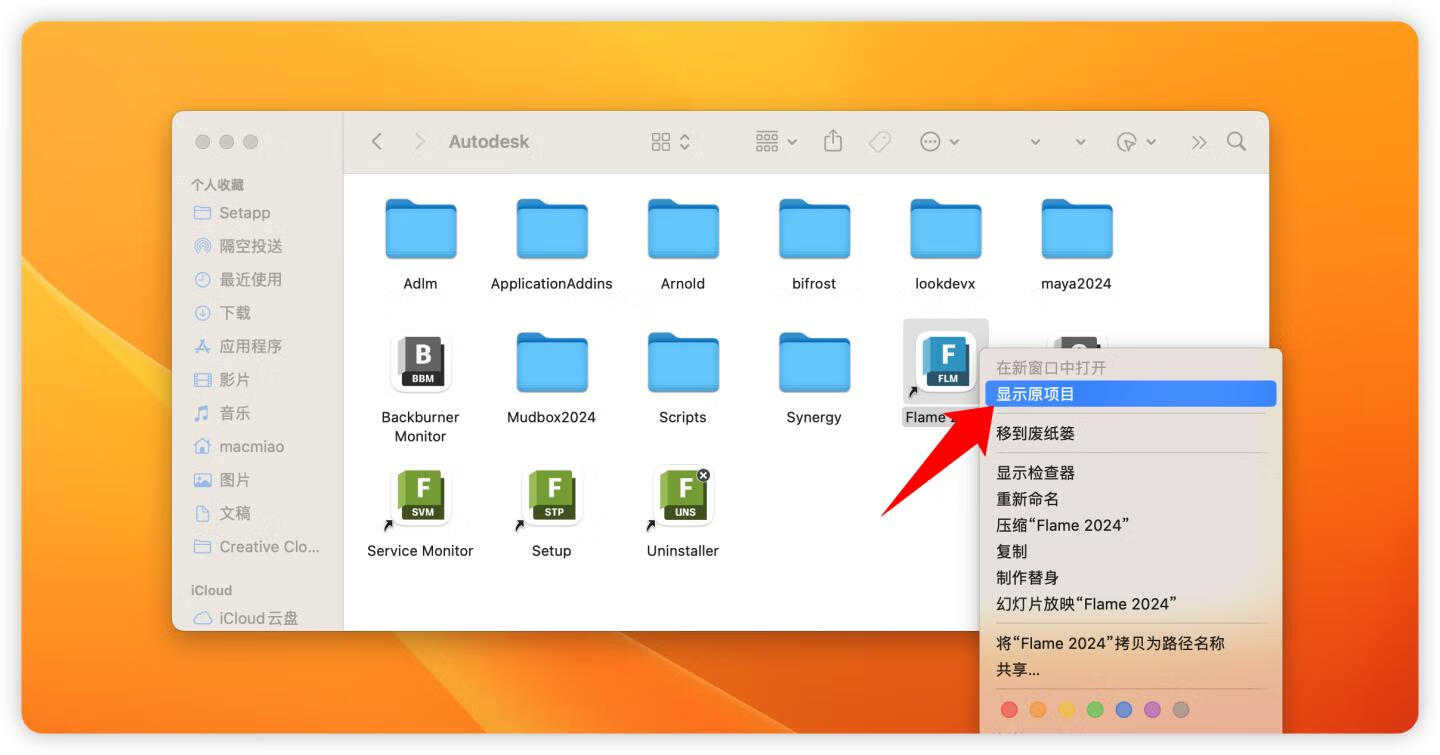1440x755 pixels.
Task: Apply the yellow tag color
Action: pyautogui.click(x=1067, y=709)
